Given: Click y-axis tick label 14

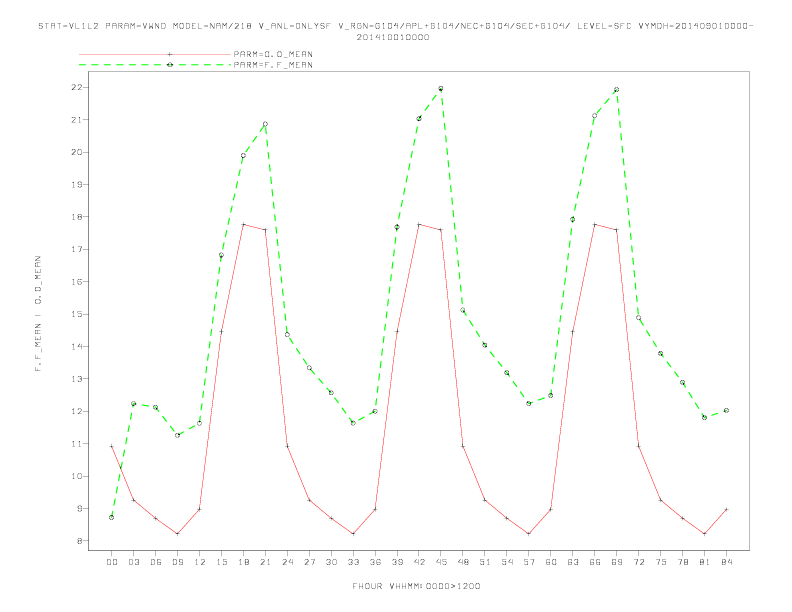Looking at the screenshot, I should pos(77,346).
